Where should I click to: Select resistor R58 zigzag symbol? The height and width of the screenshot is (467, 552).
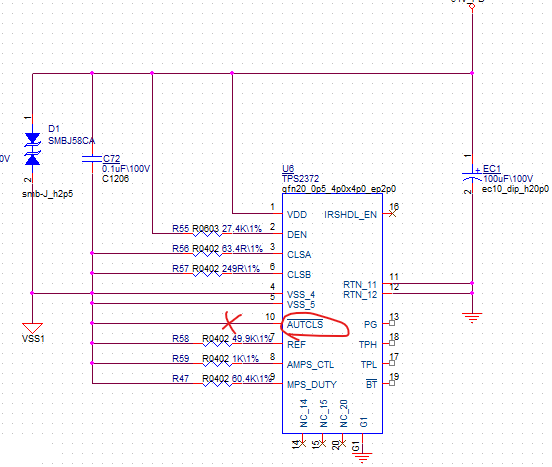tap(217, 343)
